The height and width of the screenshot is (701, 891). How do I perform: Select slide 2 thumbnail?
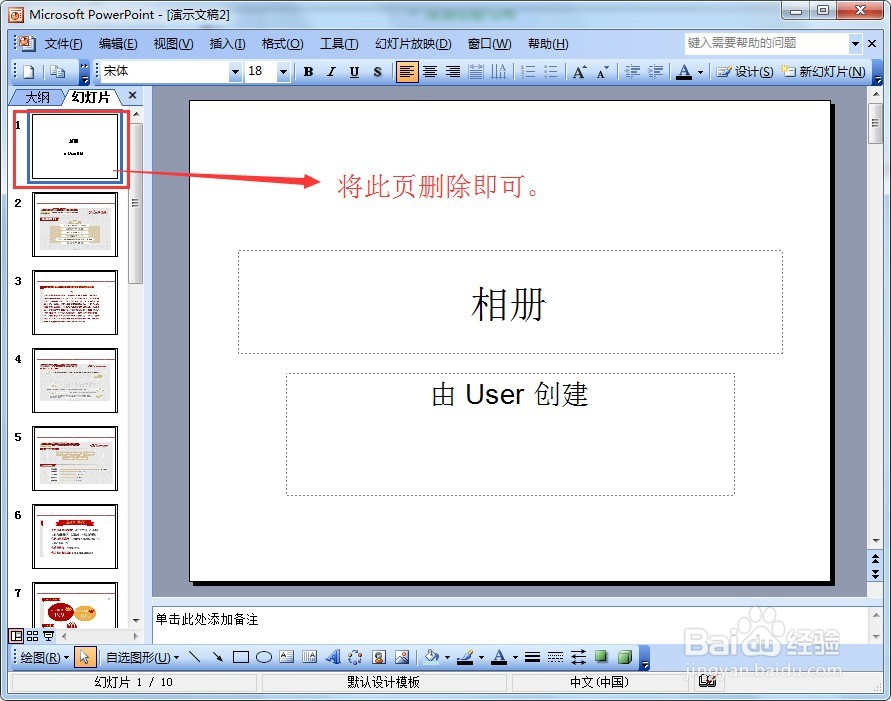(x=75, y=224)
